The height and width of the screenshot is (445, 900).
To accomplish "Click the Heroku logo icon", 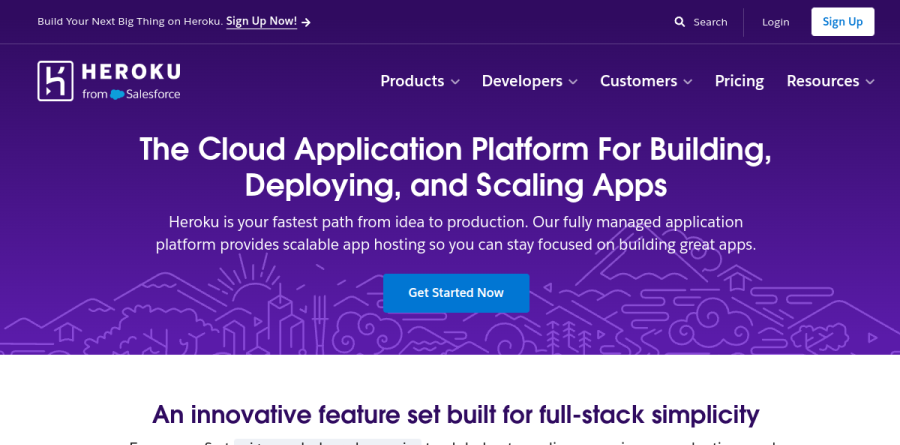I will pos(55,81).
